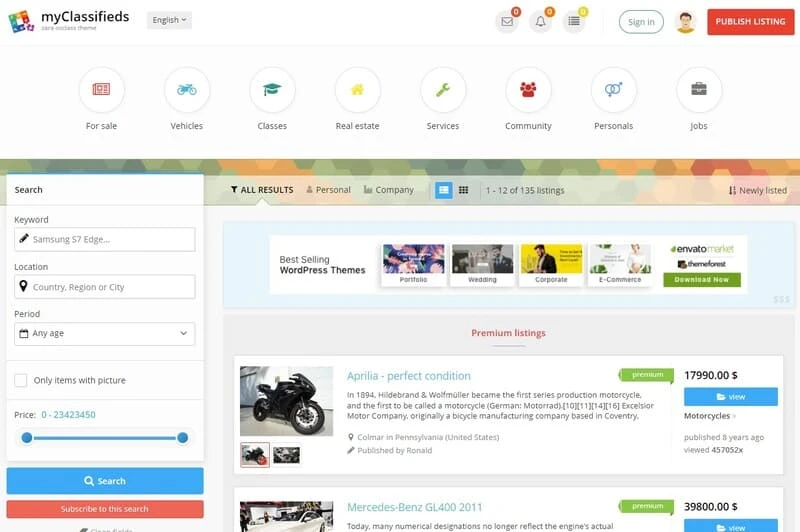Click the Premium listings heading
Viewport: 800px width, 532px height.
(x=508, y=333)
